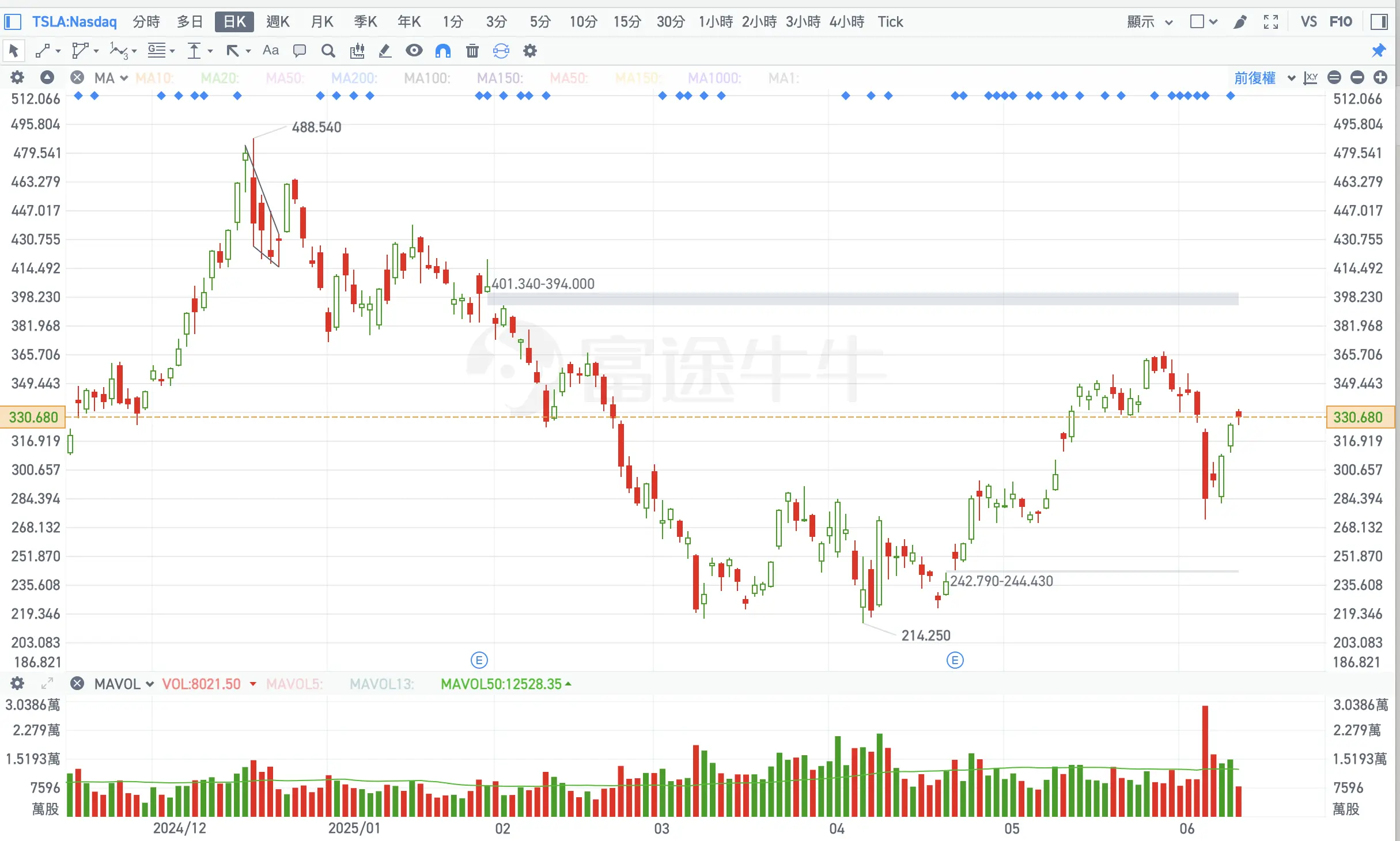This screenshot has height=841, width=1400.
Task: Select the 1小時 timeframe
Action: click(716, 22)
